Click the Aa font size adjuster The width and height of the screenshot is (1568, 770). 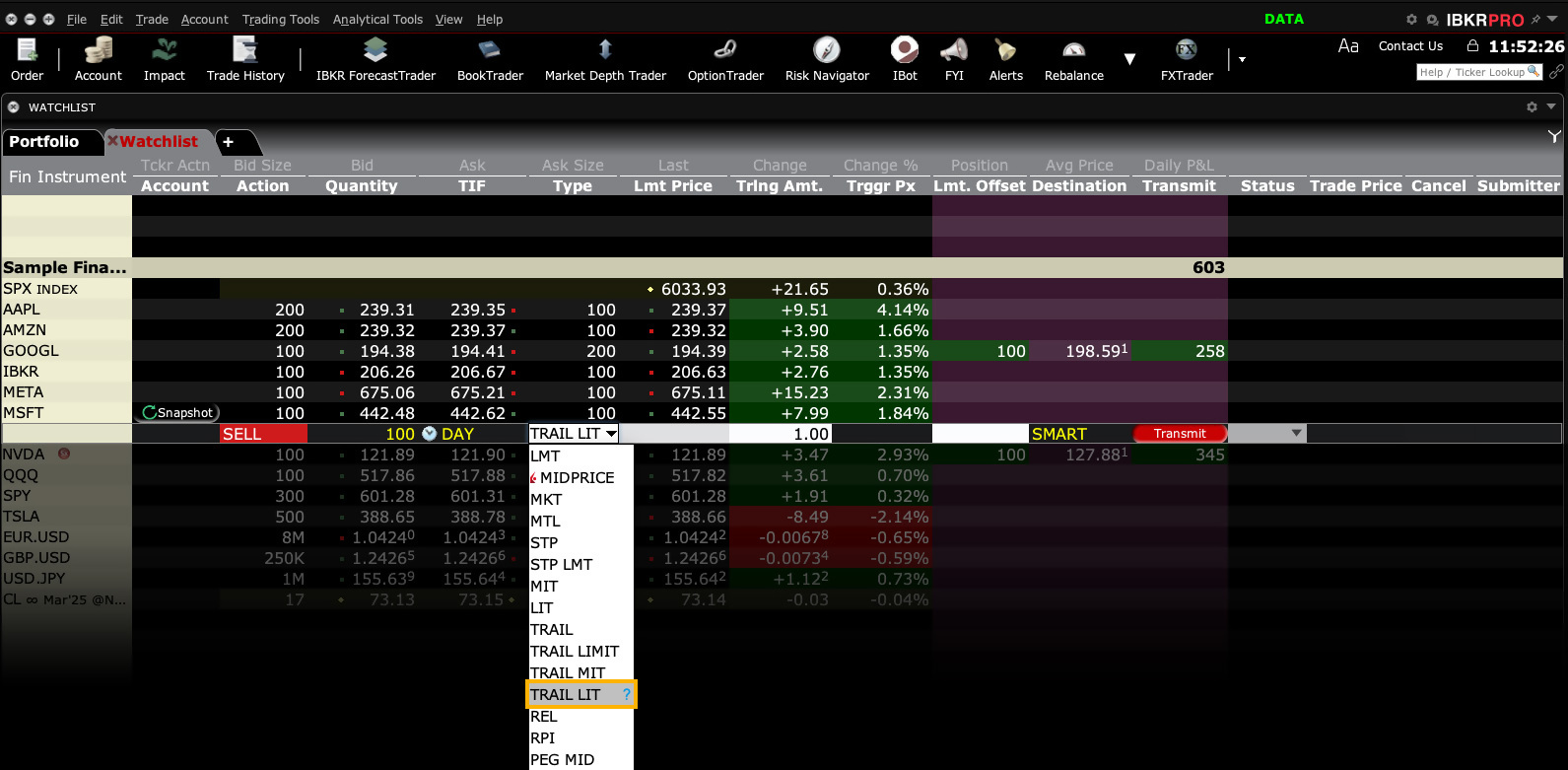pos(1348,45)
